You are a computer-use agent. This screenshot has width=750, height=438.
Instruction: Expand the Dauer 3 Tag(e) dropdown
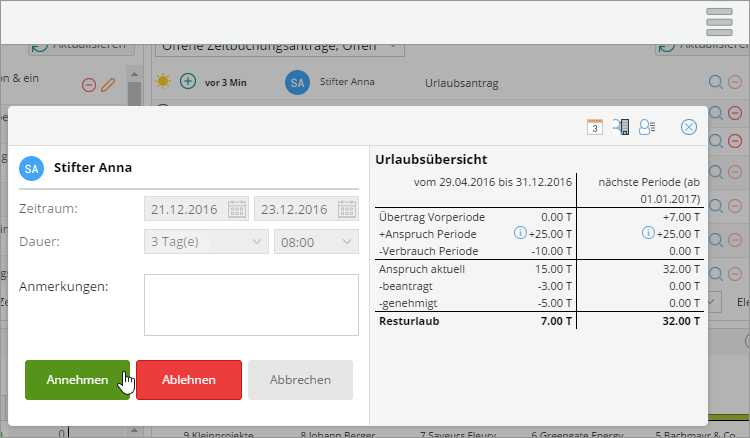(256, 242)
